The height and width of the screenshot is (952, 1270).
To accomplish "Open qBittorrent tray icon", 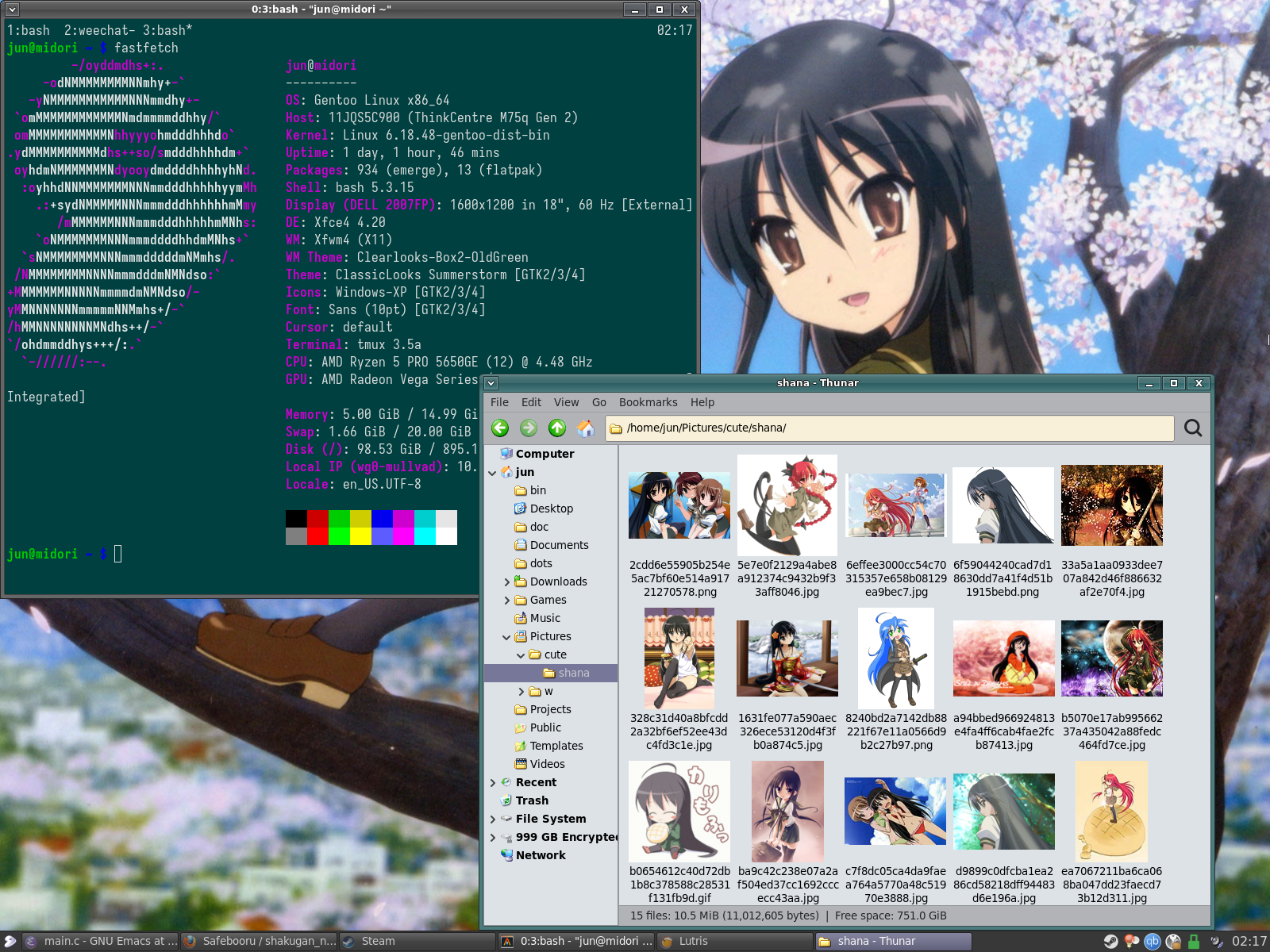I will 1152,941.
